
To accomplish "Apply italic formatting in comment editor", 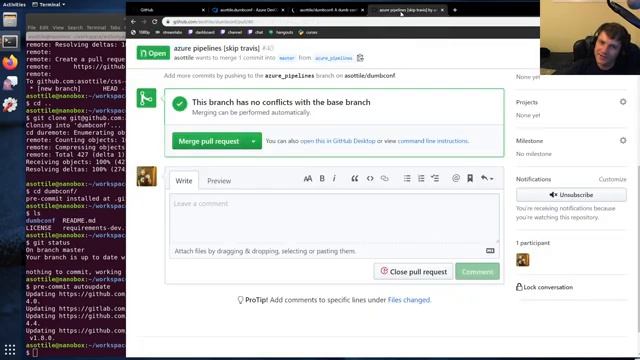I will pyautogui.click(x=334, y=178).
